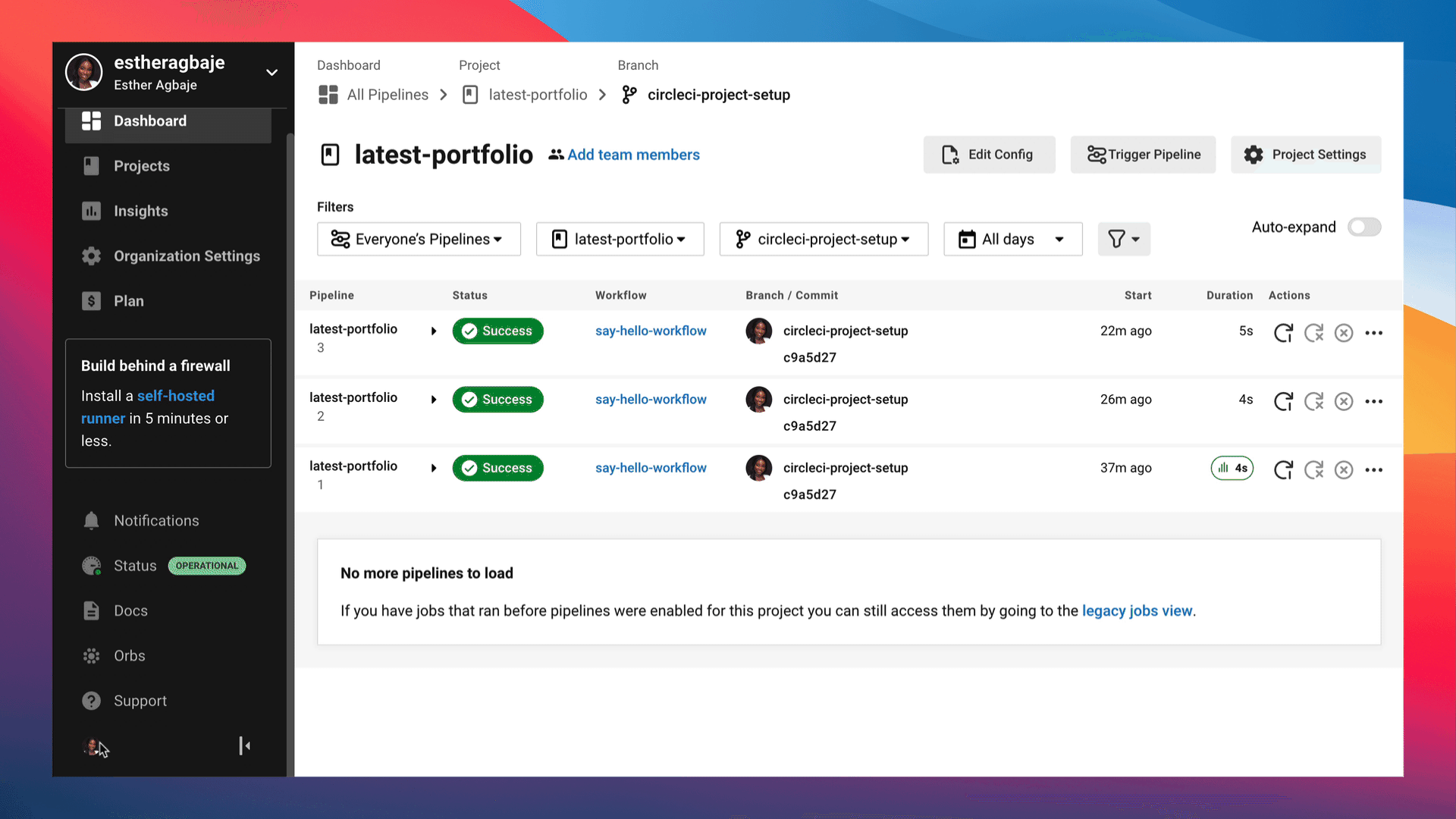Click the OPERATIONAL status badge
This screenshot has width=1456, height=819.
click(x=207, y=566)
